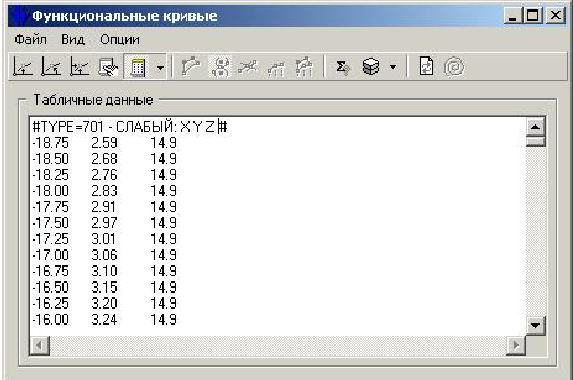Toggle the tabular data table icon
Image resolution: width=573 pixels, height=380 pixels.
pos(138,67)
